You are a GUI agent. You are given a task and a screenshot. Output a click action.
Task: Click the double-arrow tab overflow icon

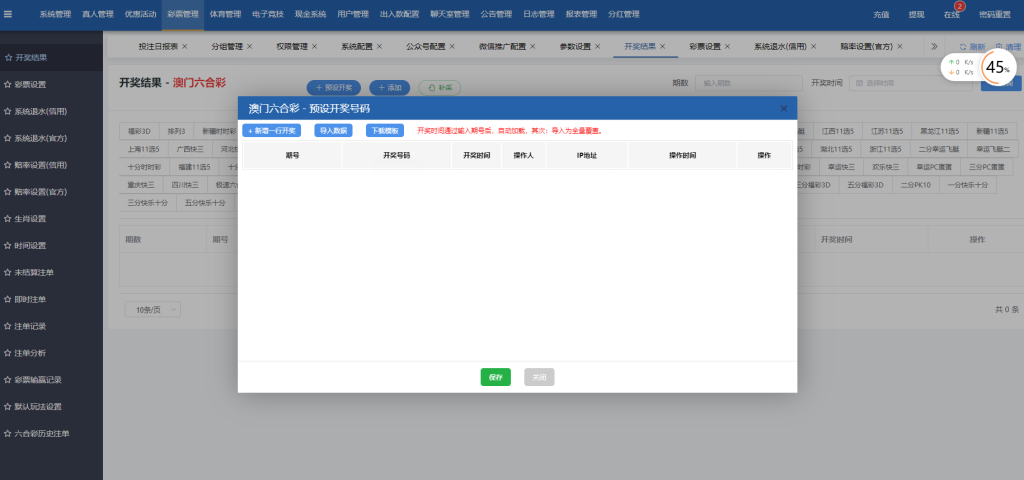click(x=934, y=47)
